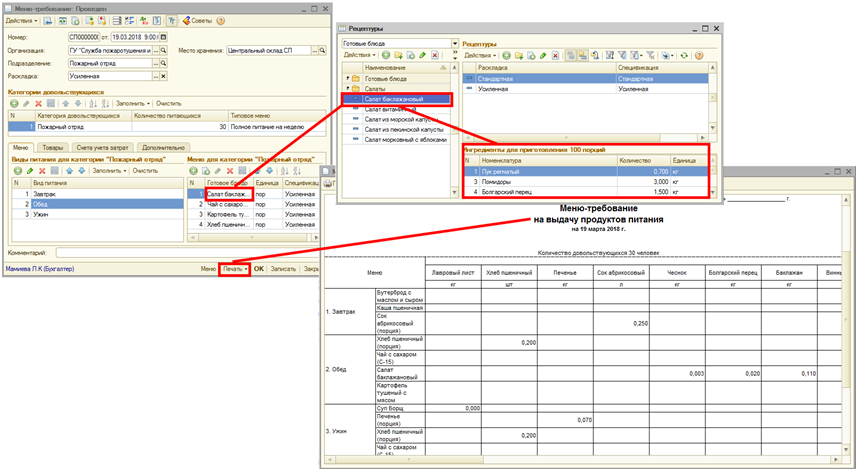Click the help question mark in Меню-требование toolbar
858x471 pixels.
(x=221, y=20)
